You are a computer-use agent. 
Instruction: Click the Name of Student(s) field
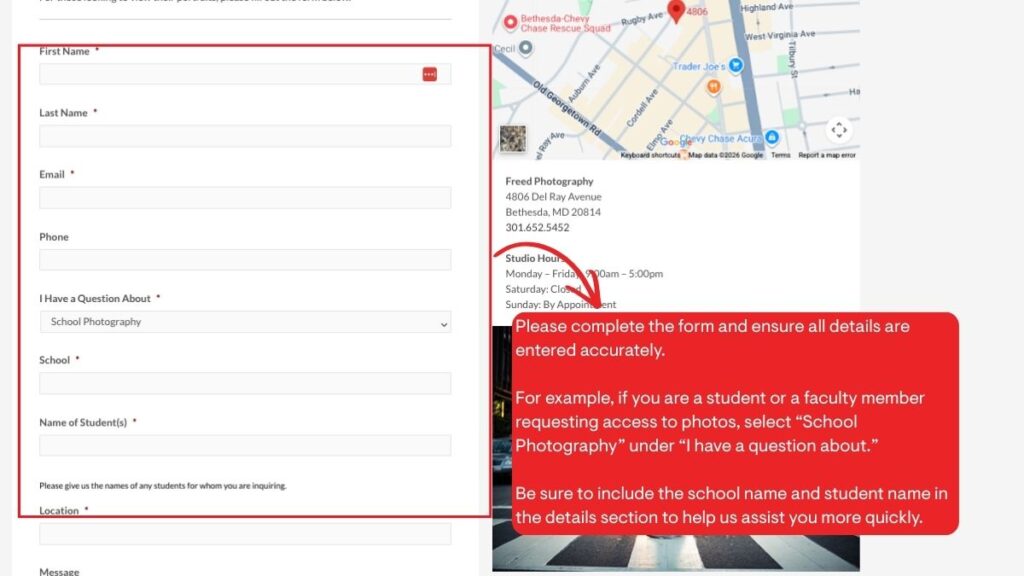[245, 446]
